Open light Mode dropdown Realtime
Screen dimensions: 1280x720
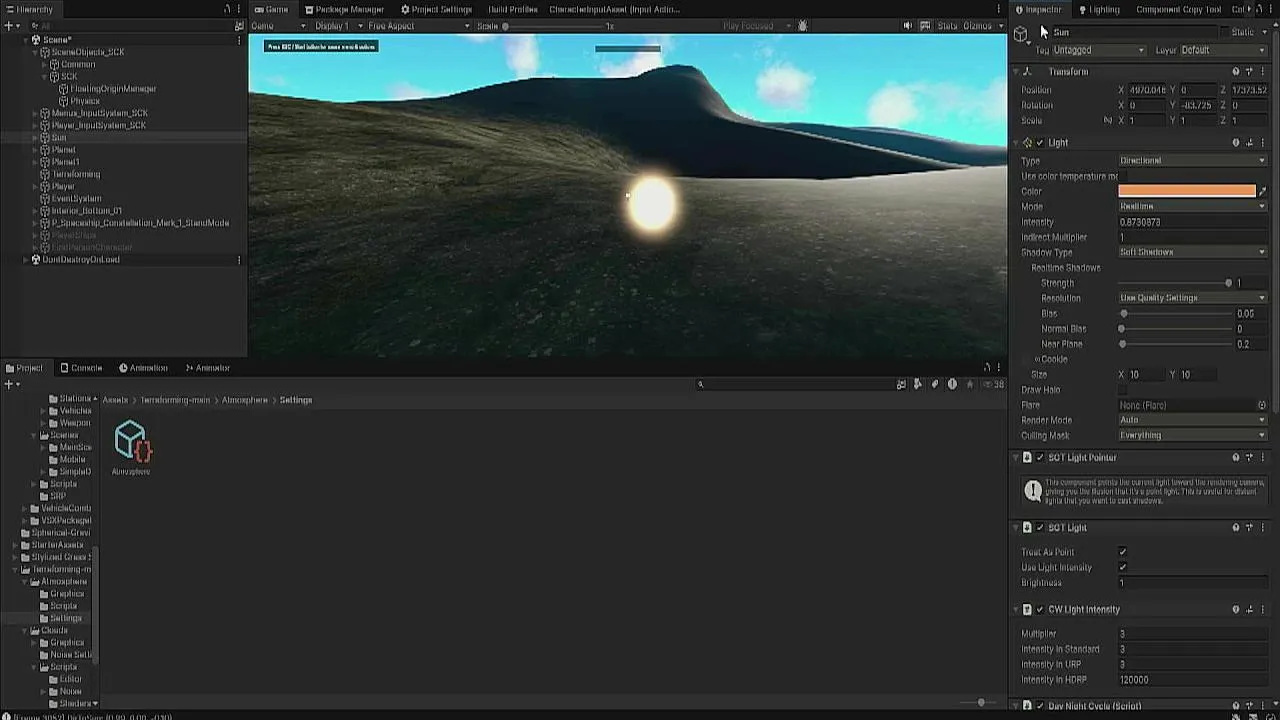pos(1192,206)
